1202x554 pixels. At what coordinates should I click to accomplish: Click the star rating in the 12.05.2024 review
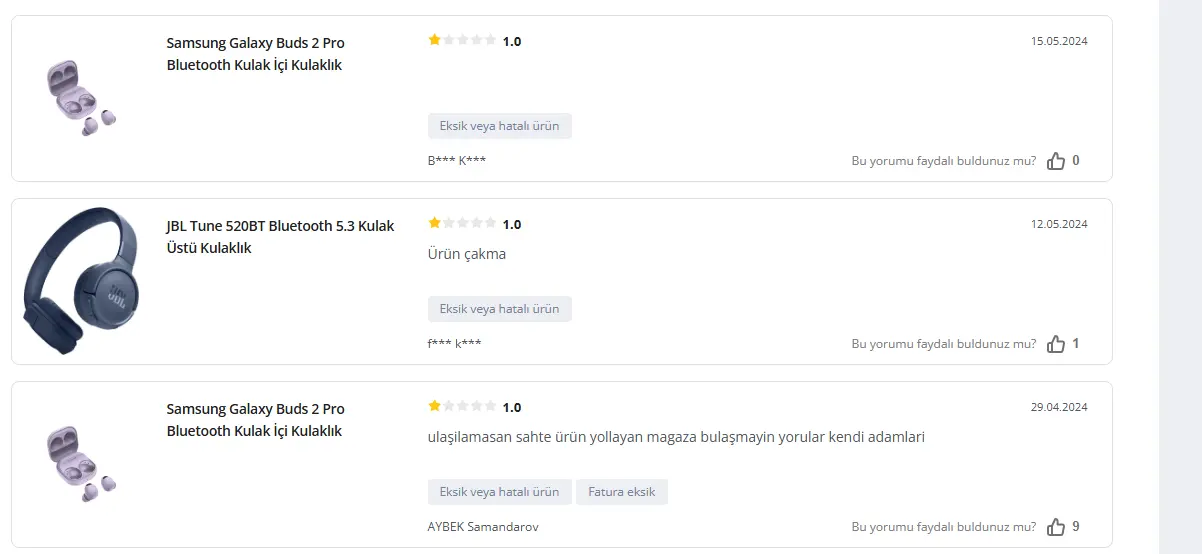tap(462, 224)
